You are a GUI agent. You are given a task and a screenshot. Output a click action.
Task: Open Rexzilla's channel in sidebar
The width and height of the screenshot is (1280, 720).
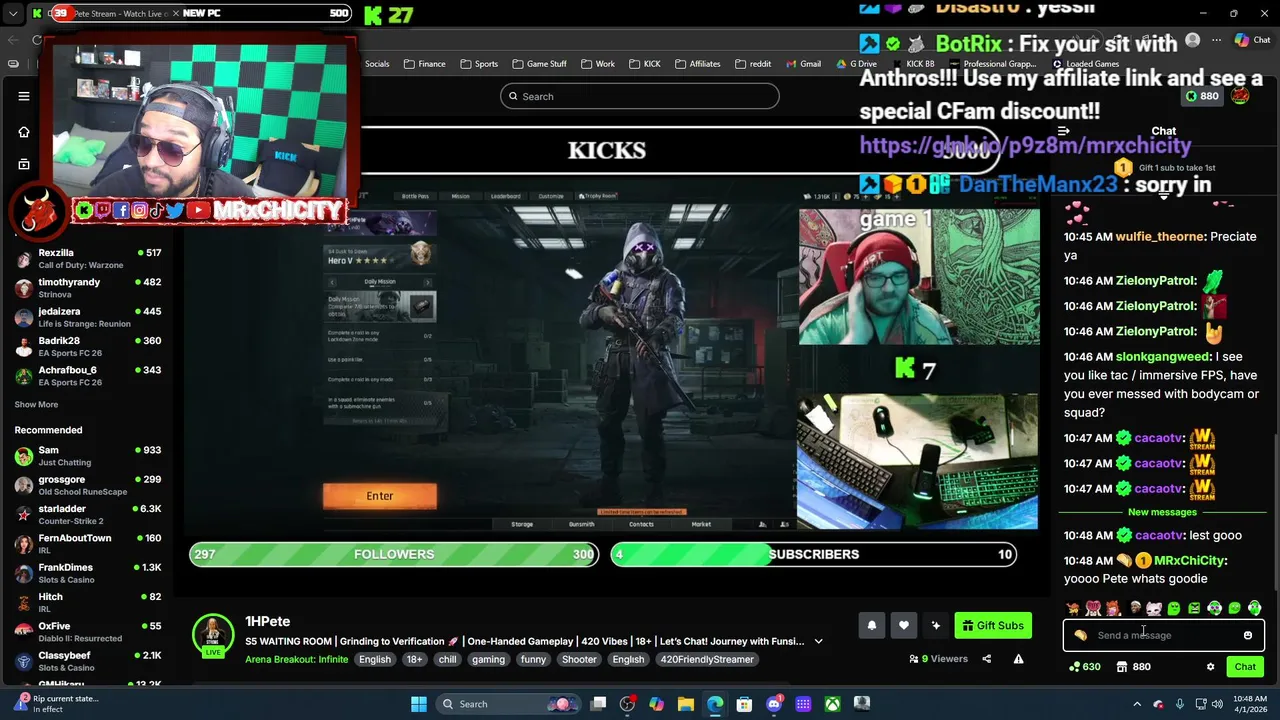point(87,258)
